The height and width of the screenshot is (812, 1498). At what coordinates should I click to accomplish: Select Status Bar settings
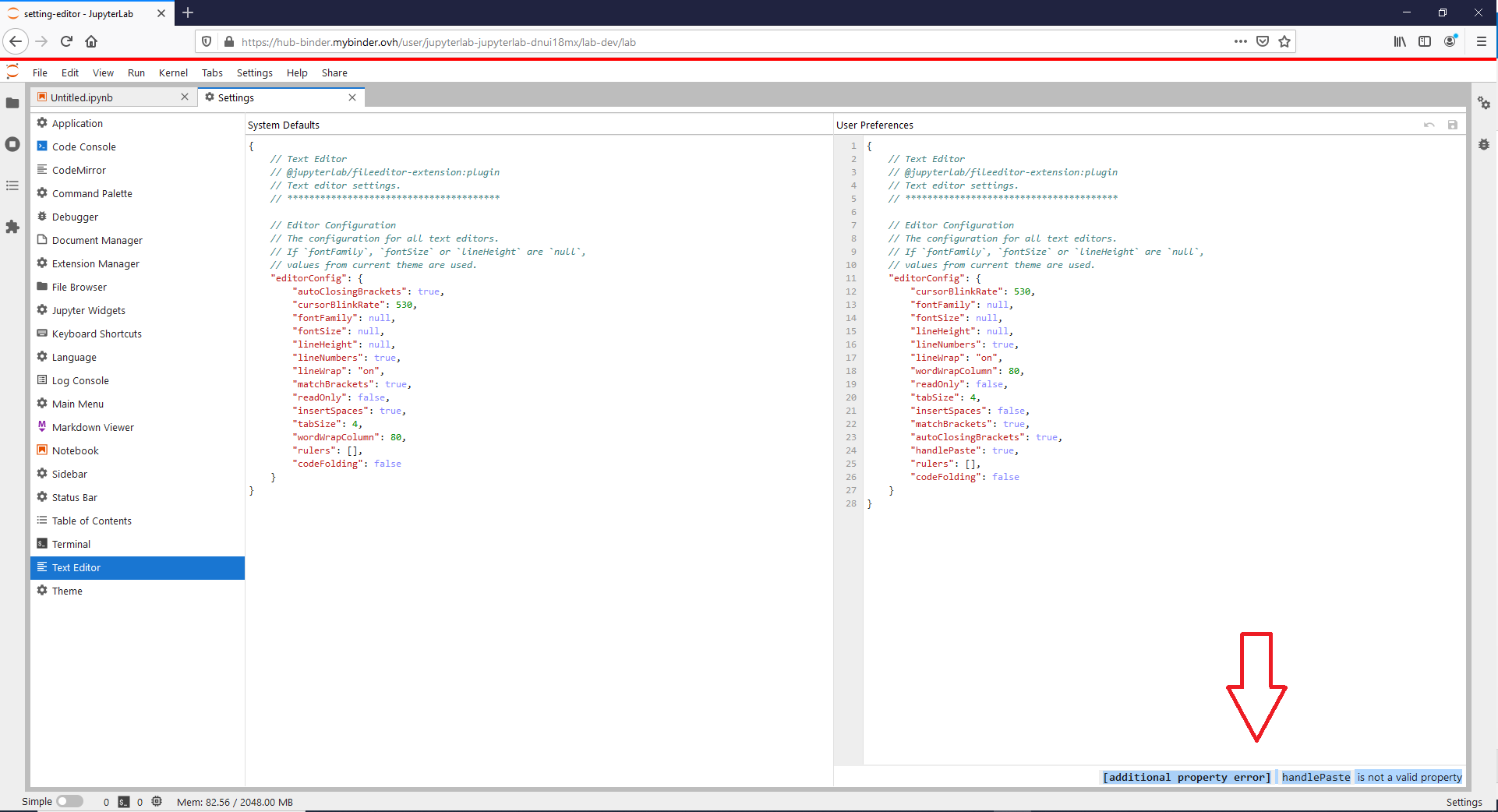(x=137, y=497)
